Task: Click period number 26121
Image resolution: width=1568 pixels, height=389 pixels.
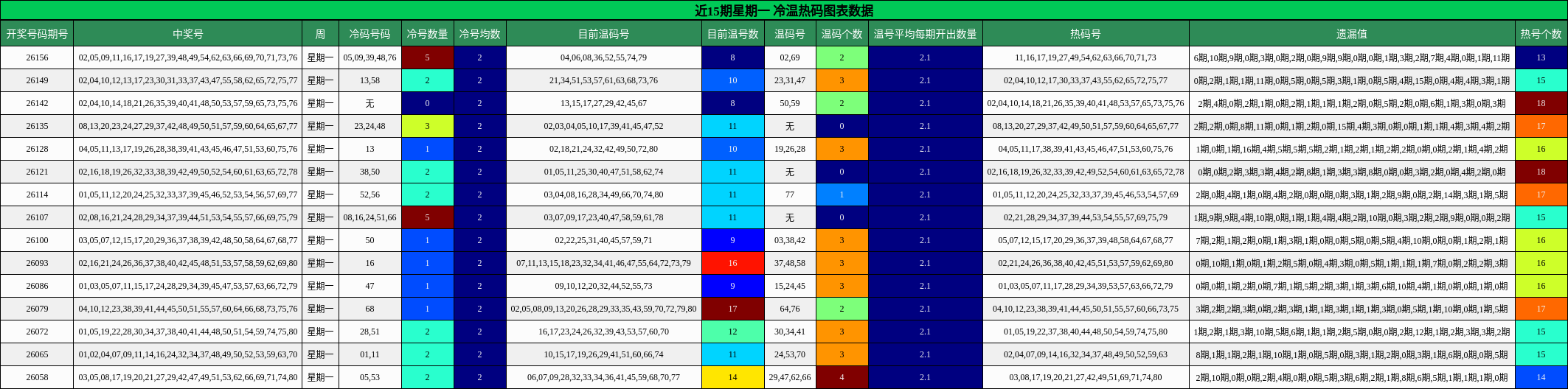Action: coord(37,172)
